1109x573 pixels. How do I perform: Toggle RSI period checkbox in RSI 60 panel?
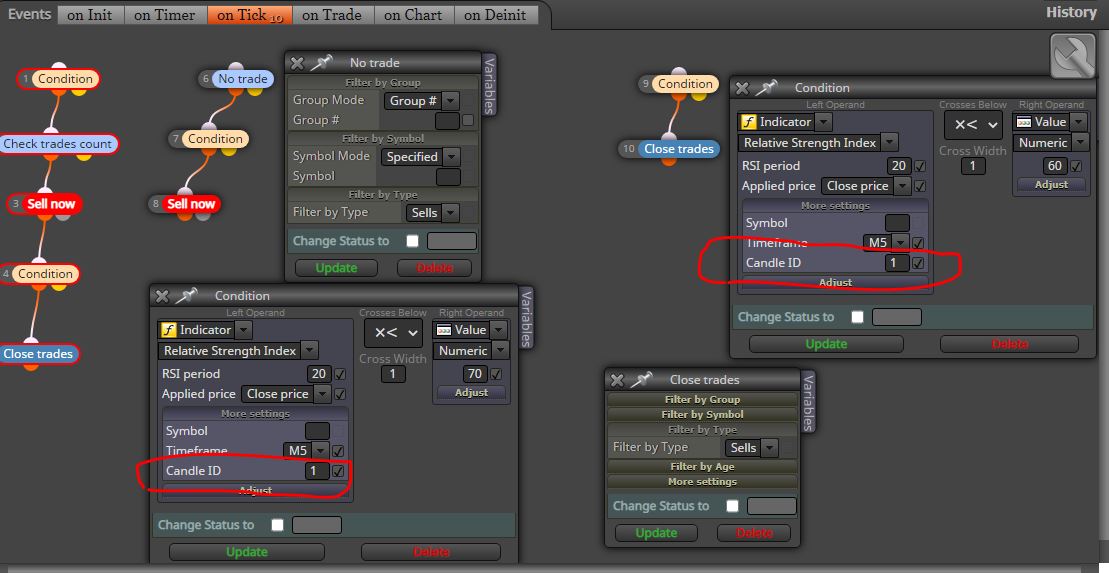click(x=919, y=166)
